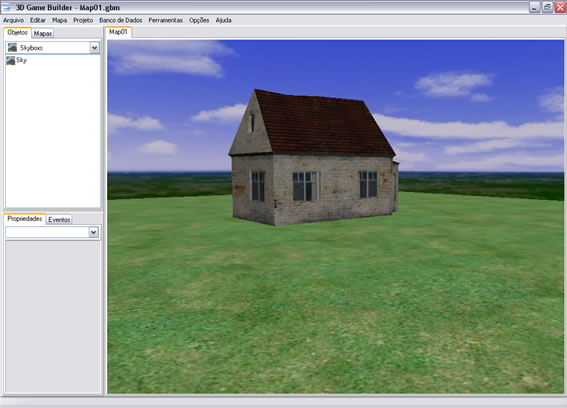Switch to the Eventos tab
The image size is (567, 408).
[59, 220]
